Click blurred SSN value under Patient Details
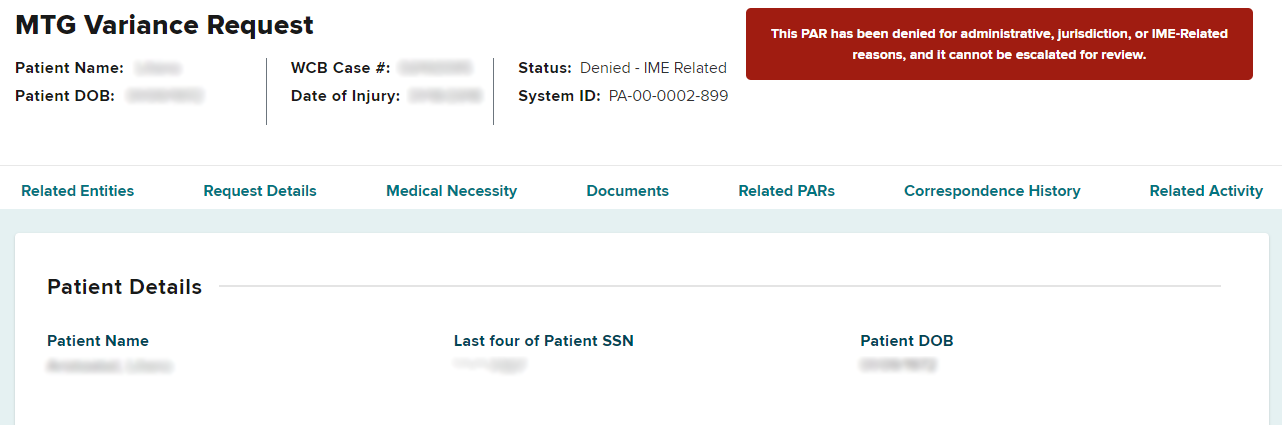Screen dimensions: 1282x425 click(490, 366)
